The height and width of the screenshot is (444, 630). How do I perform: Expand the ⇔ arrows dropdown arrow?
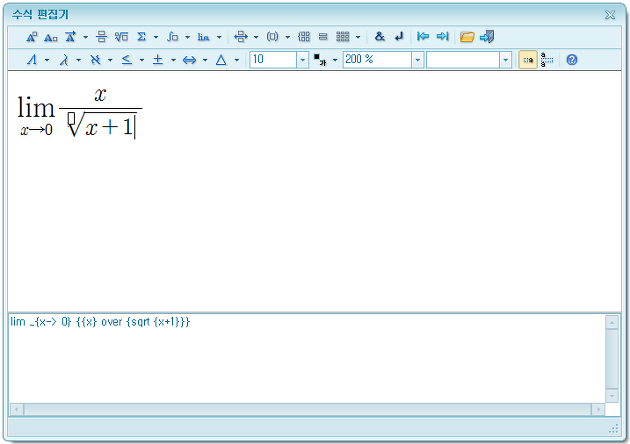point(205,60)
